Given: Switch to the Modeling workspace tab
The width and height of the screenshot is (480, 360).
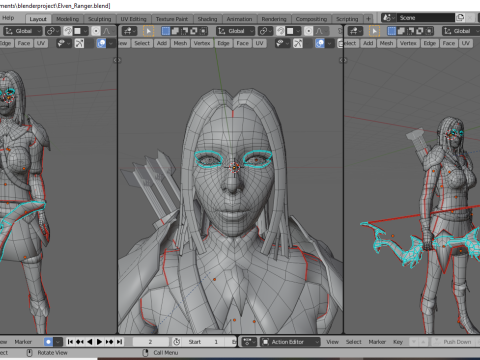Looking at the screenshot, I should click(x=68, y=19).
